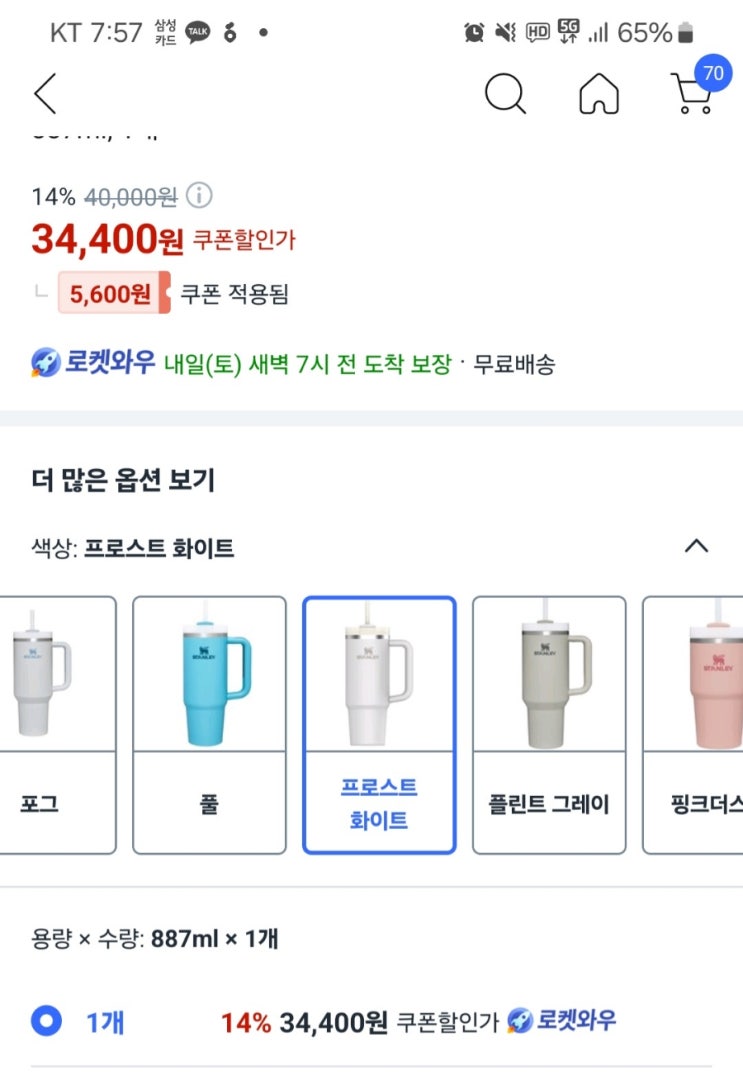The width and height of the screenshot is (743, 1080).
Task: Tap the 더 많은 옵션 보기 heading
Action: coord(124,481)
